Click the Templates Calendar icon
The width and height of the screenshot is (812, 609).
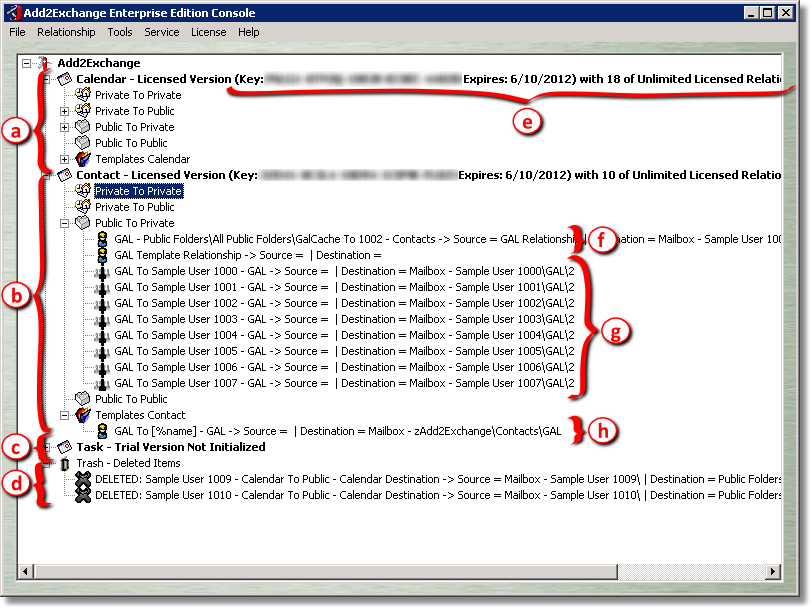83,159
